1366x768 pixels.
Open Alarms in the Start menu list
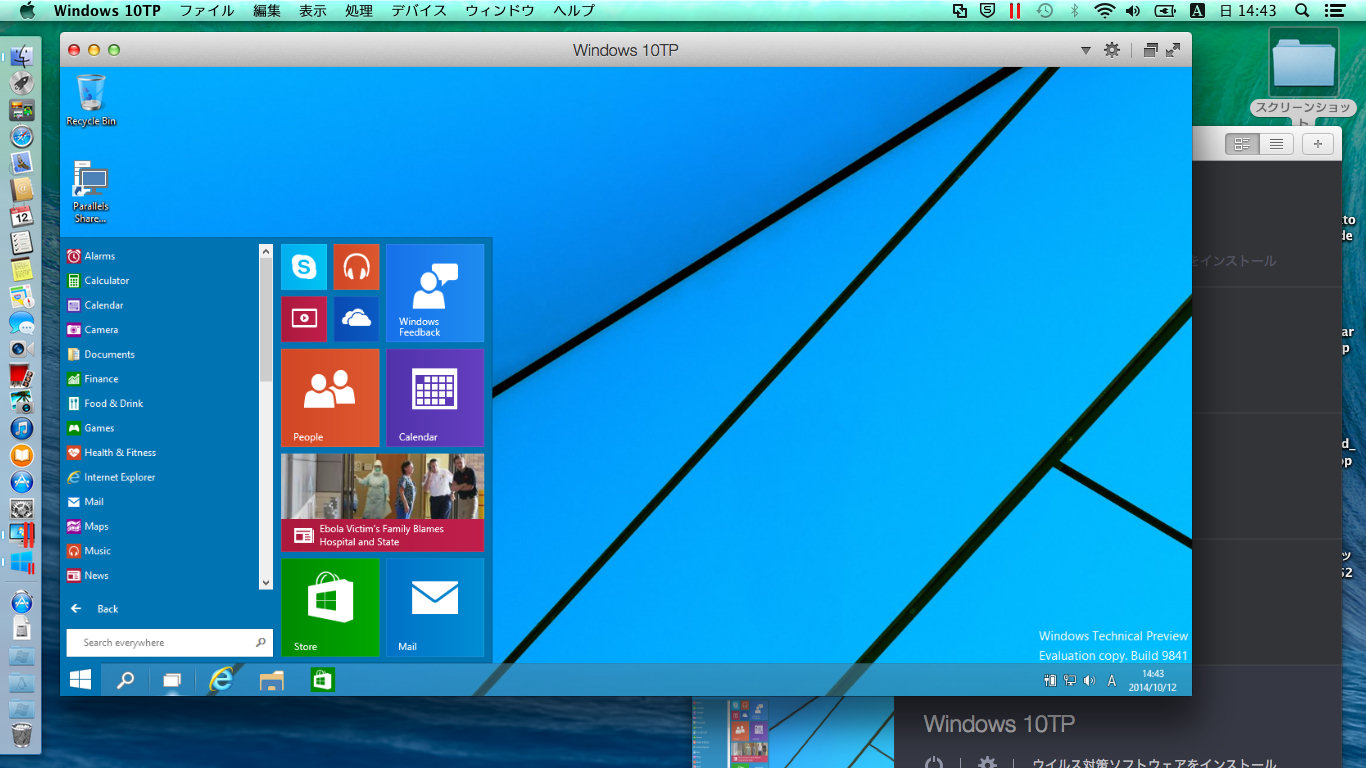91,256
